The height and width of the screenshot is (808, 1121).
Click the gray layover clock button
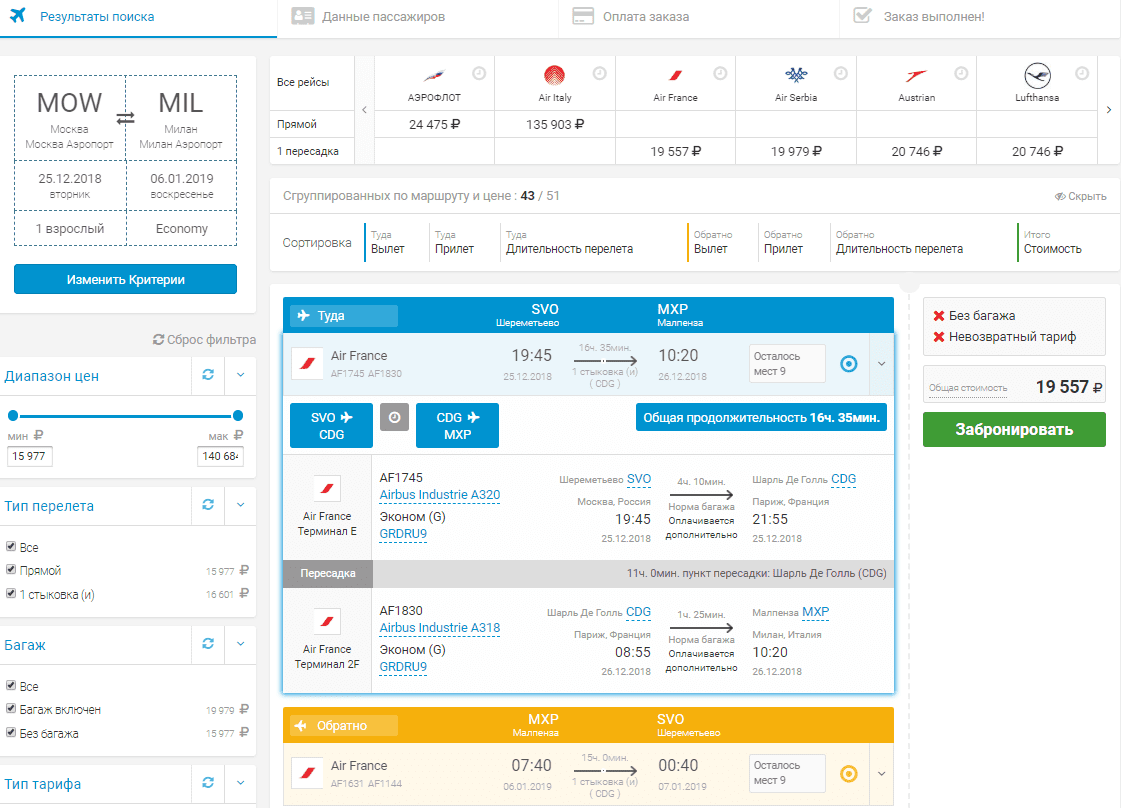pyautogui.click(x=394, y=417)
